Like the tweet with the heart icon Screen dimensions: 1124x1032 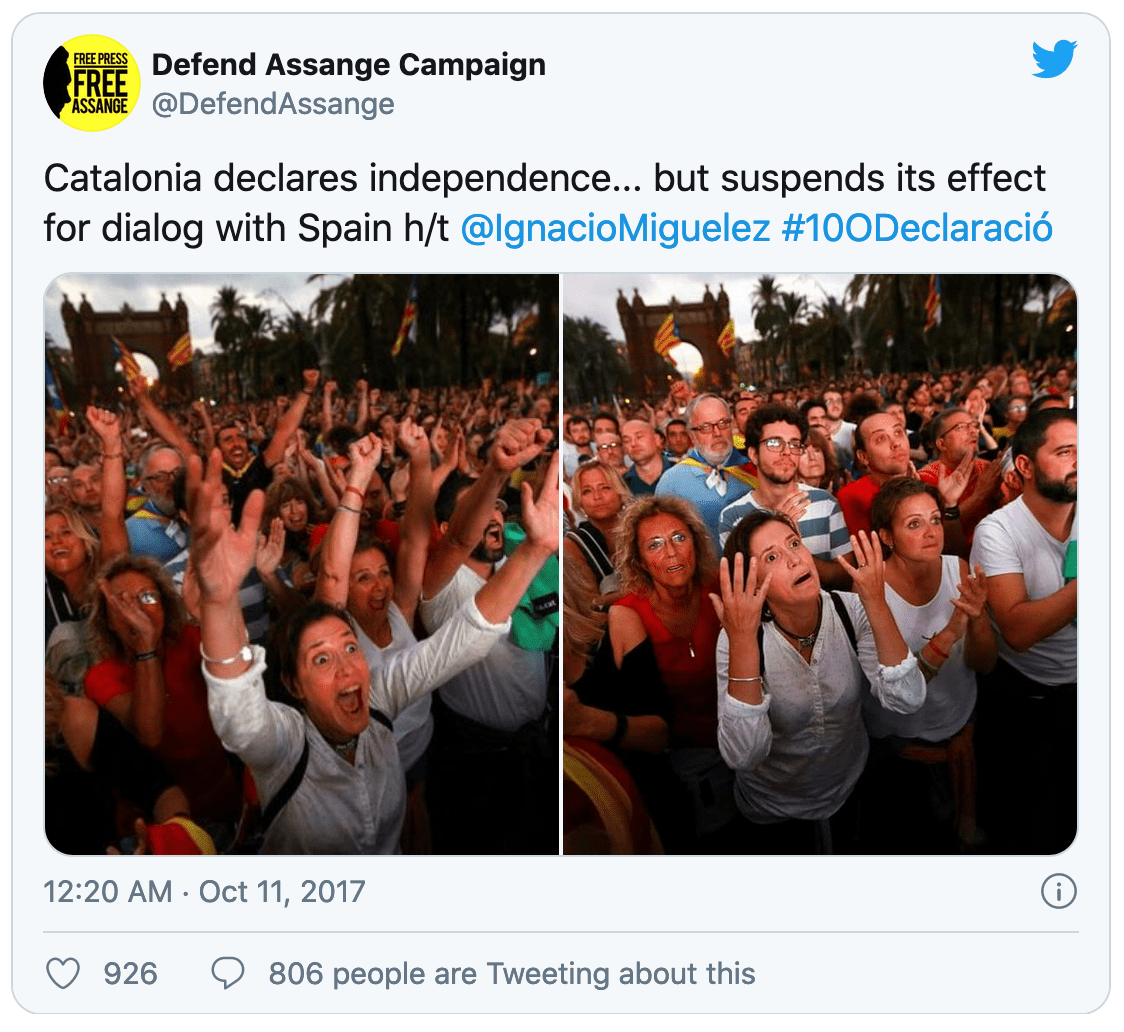click(x=63, y=973)
